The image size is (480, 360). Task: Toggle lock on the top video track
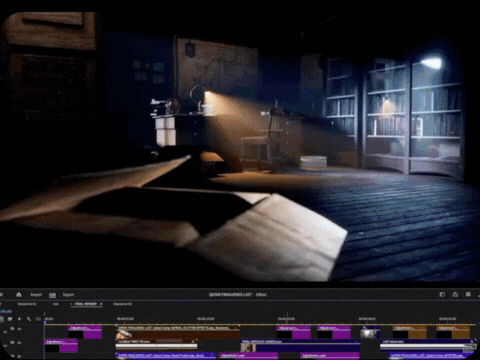coord(12,329)
